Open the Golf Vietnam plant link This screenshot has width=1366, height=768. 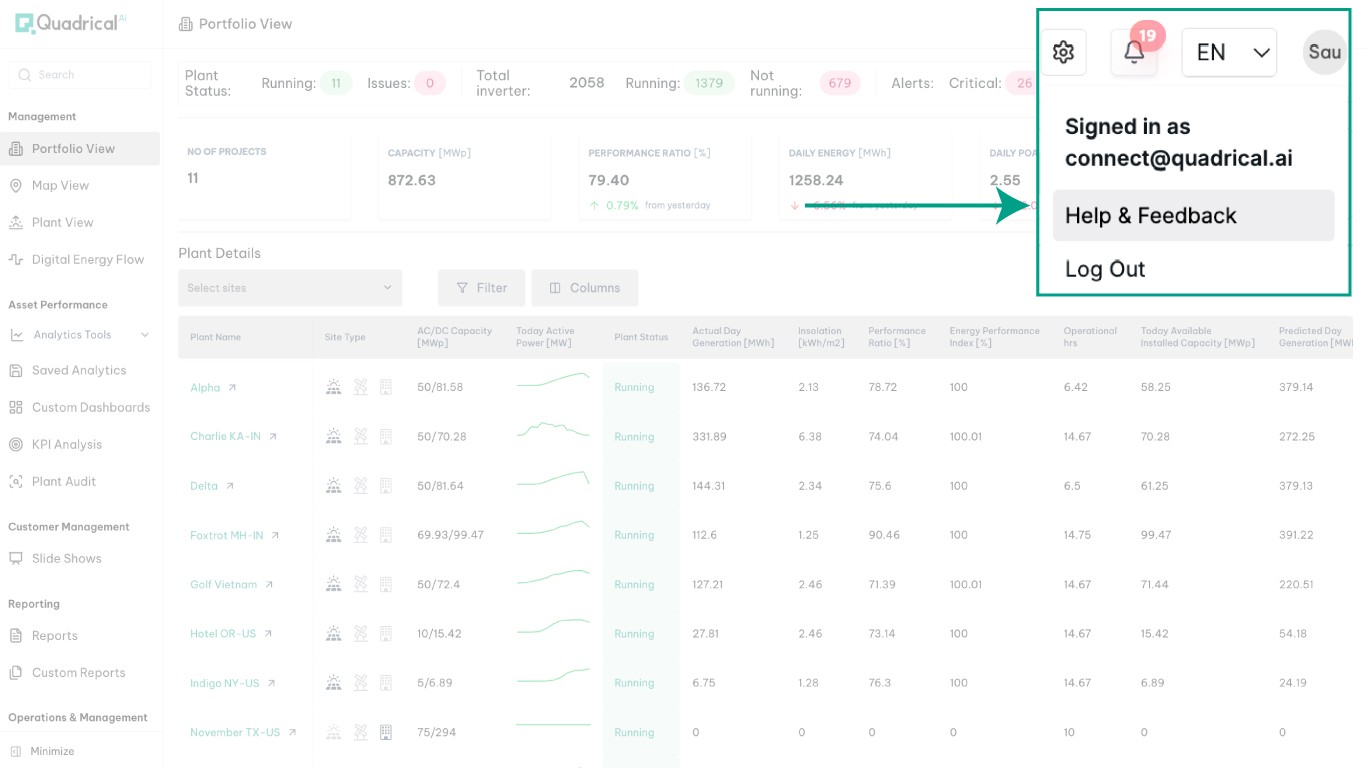[x=224, y=585]
